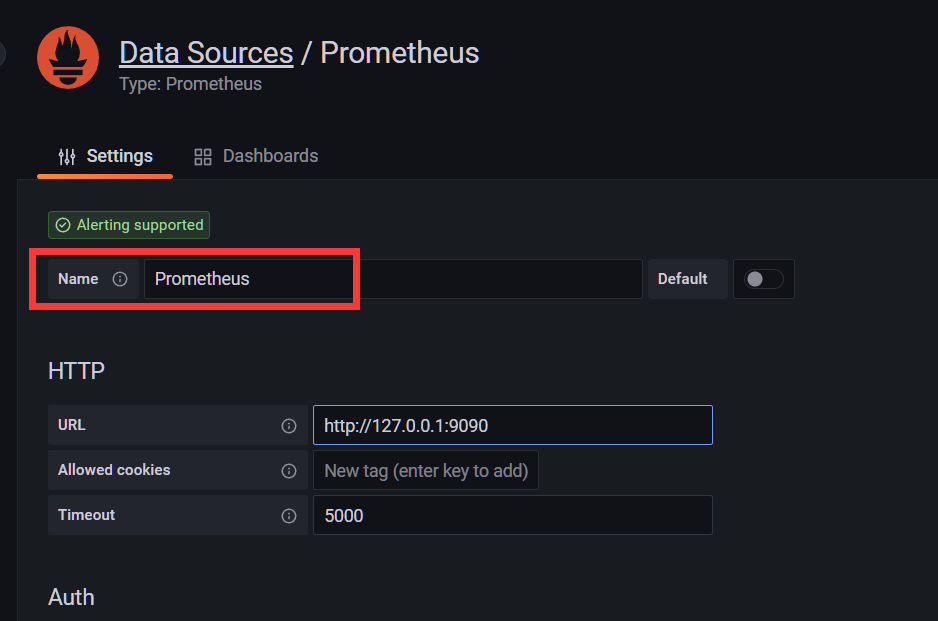The height and width of the screenshot is (621, 938).
Task: Open the Settings tab
Action: click(105, 157)
